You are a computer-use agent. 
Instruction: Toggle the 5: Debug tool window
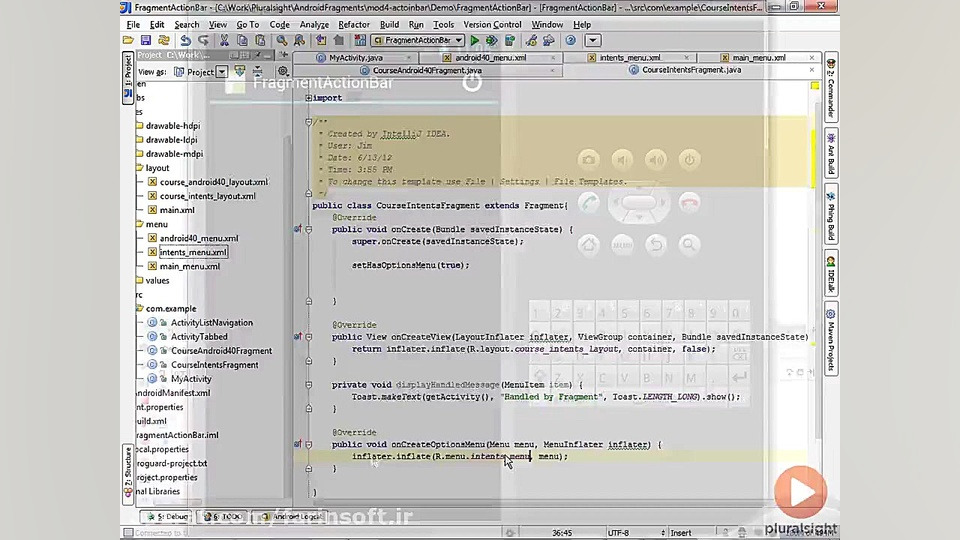(167, 517)
